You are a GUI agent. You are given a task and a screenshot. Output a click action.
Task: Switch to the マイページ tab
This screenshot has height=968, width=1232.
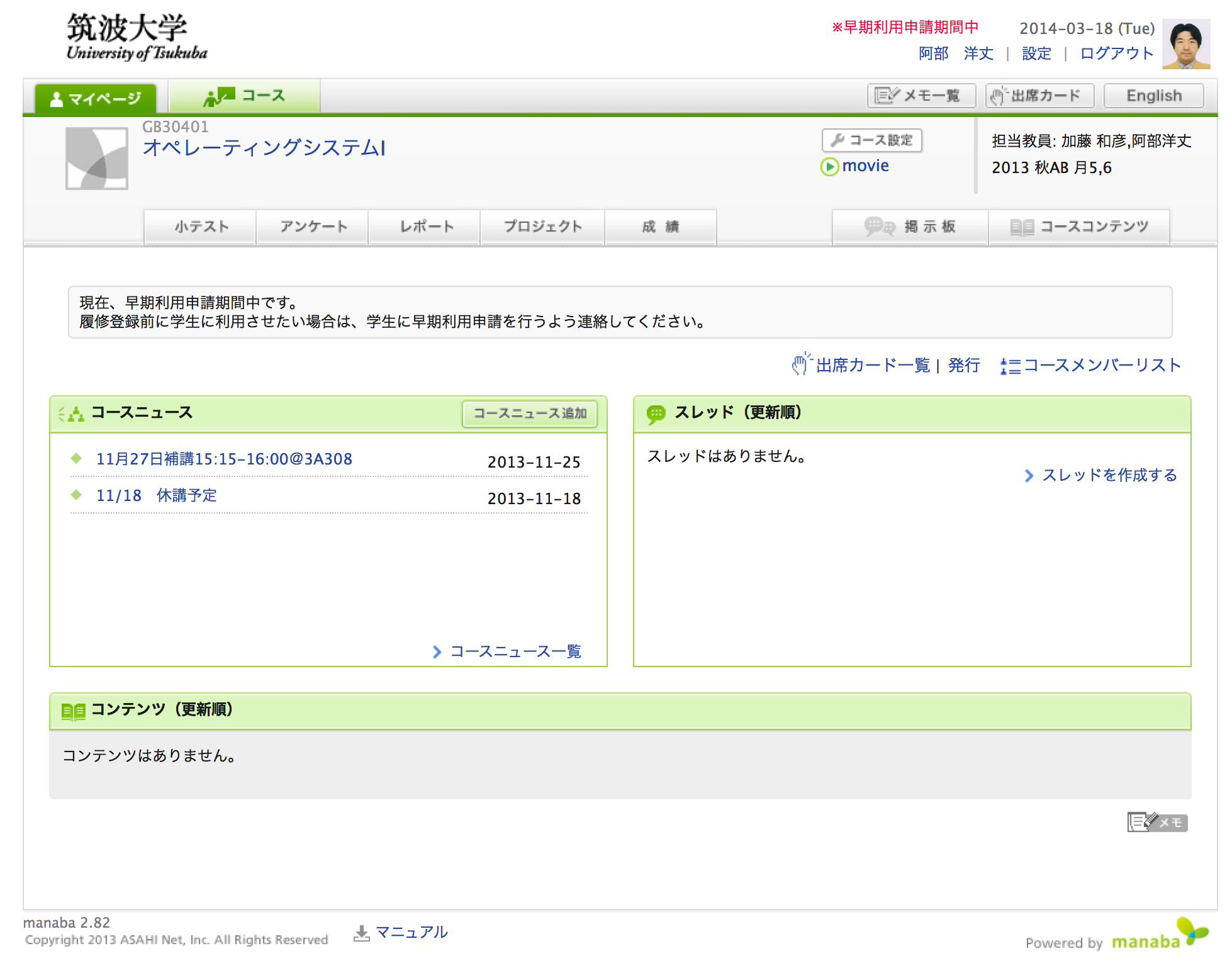tap(96, 99)
